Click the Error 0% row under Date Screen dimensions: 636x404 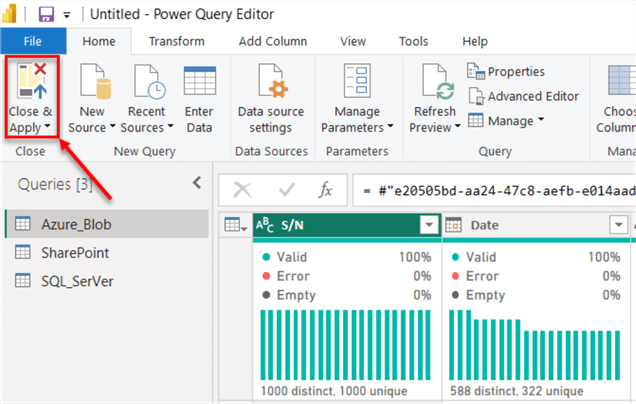tap(536, 276)
